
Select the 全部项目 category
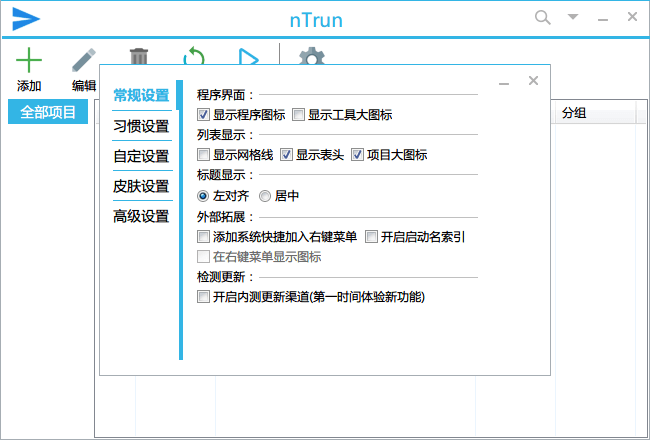pos(48,112)
